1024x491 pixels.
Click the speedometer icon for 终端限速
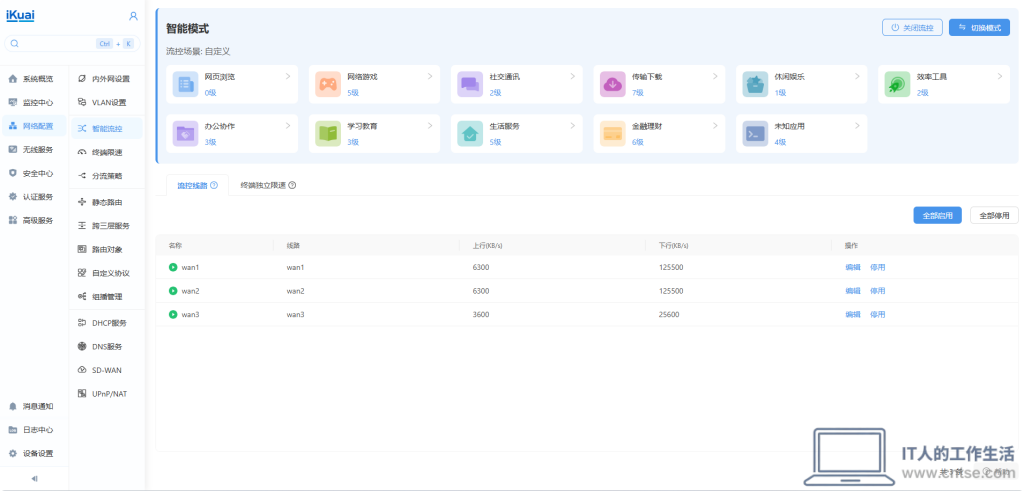coord(82,152)
